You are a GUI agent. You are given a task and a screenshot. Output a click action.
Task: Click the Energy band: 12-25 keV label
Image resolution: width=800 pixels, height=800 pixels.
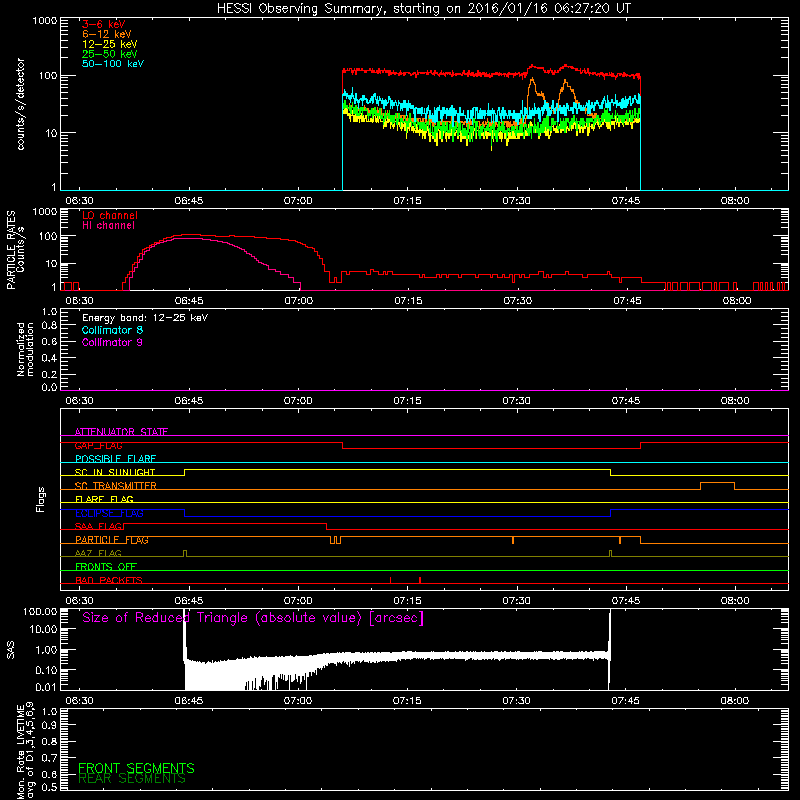[x=145, y=318]
